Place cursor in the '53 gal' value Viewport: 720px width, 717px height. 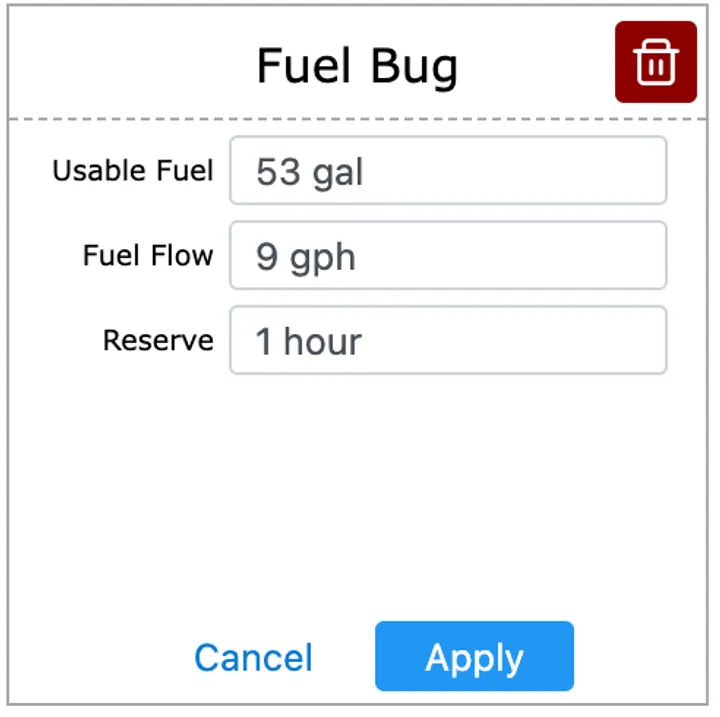[x=310, y=172]
